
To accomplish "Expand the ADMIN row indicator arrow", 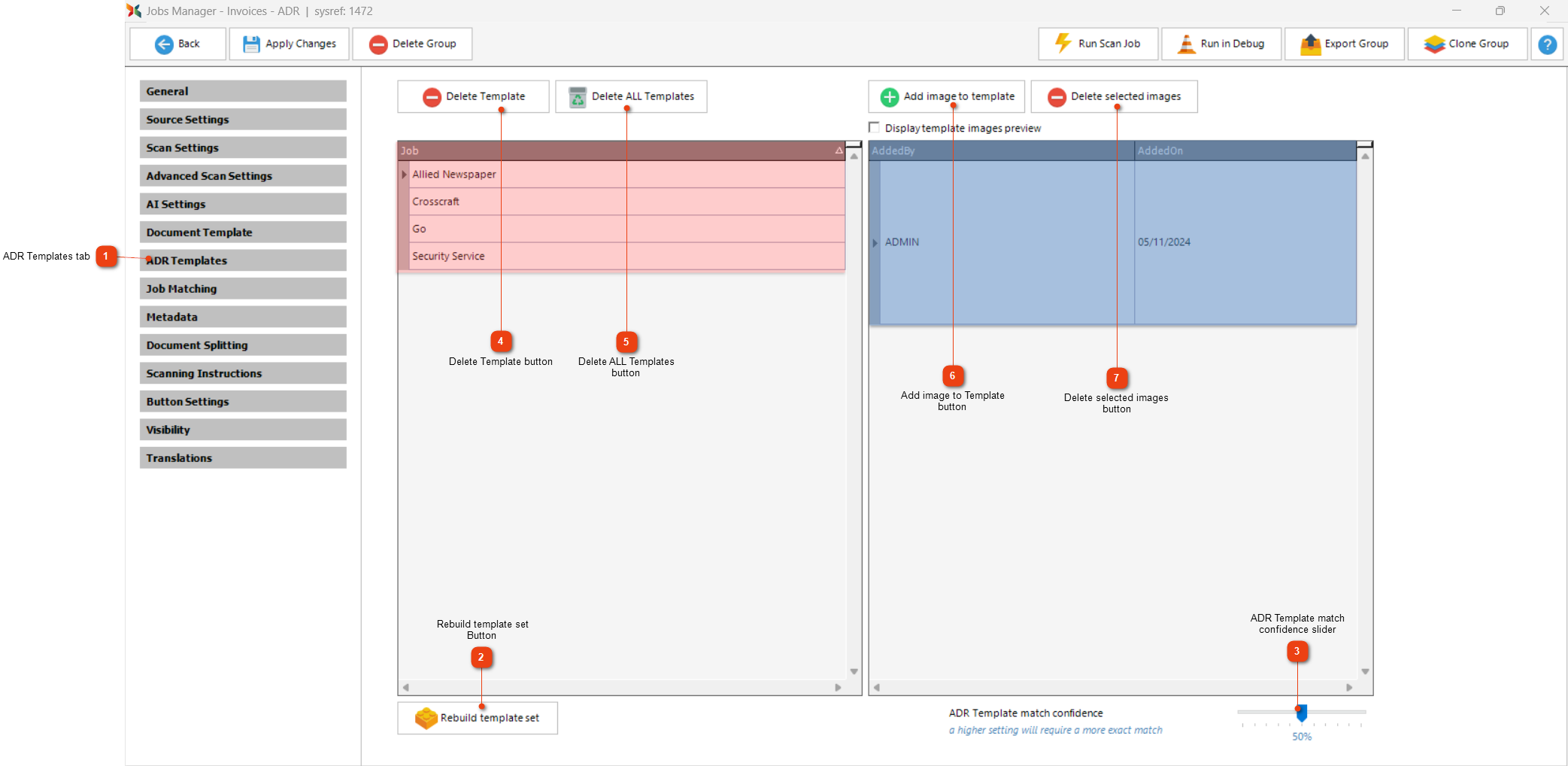I will (875, 242).
